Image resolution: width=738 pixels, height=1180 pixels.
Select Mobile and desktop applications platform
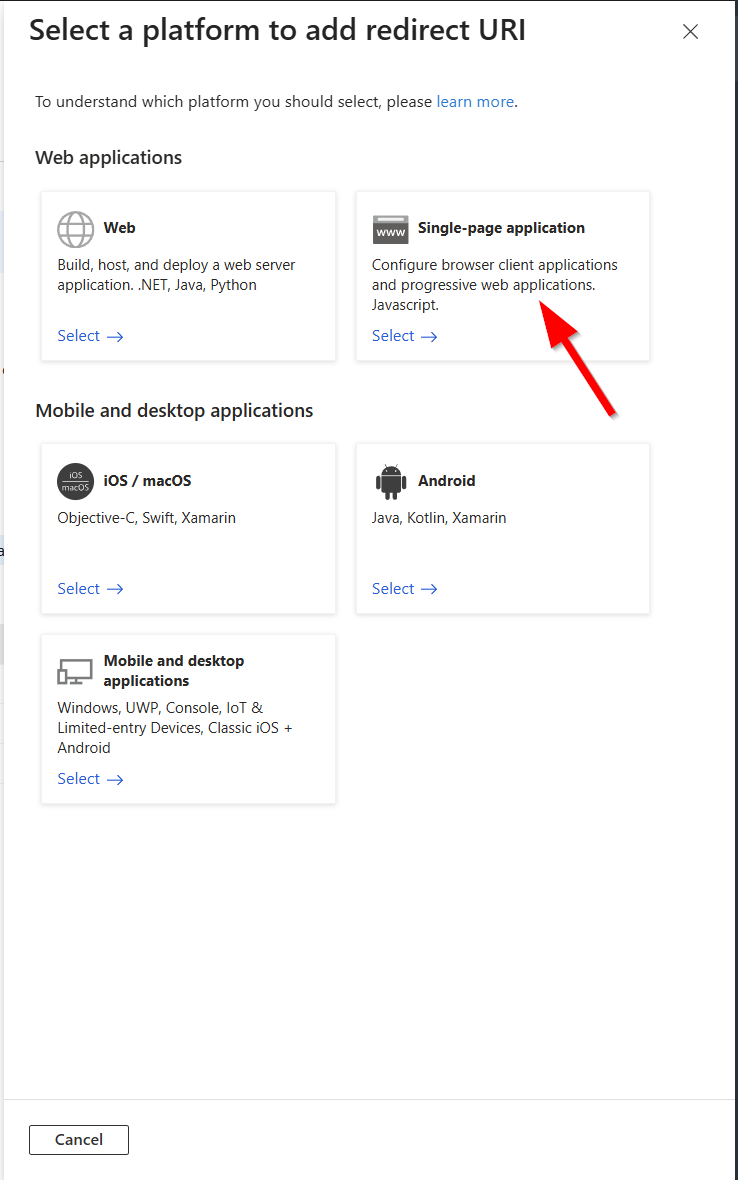click(90, 779)
